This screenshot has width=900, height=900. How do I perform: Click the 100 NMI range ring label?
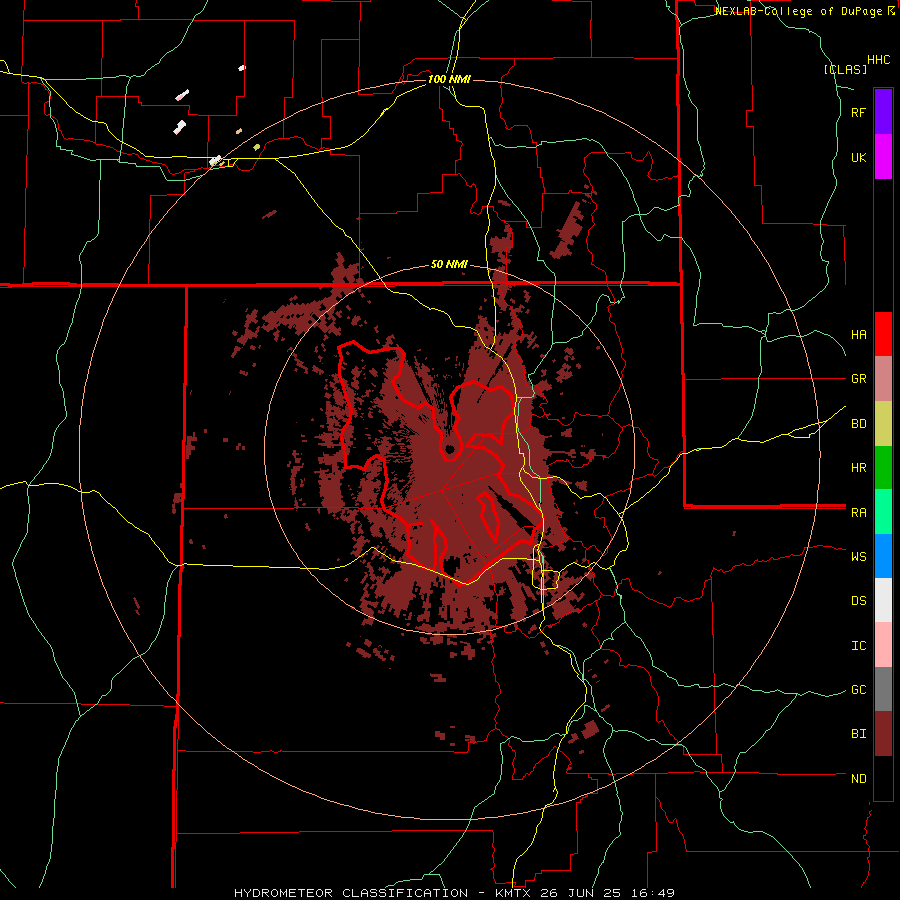(449, 79)
